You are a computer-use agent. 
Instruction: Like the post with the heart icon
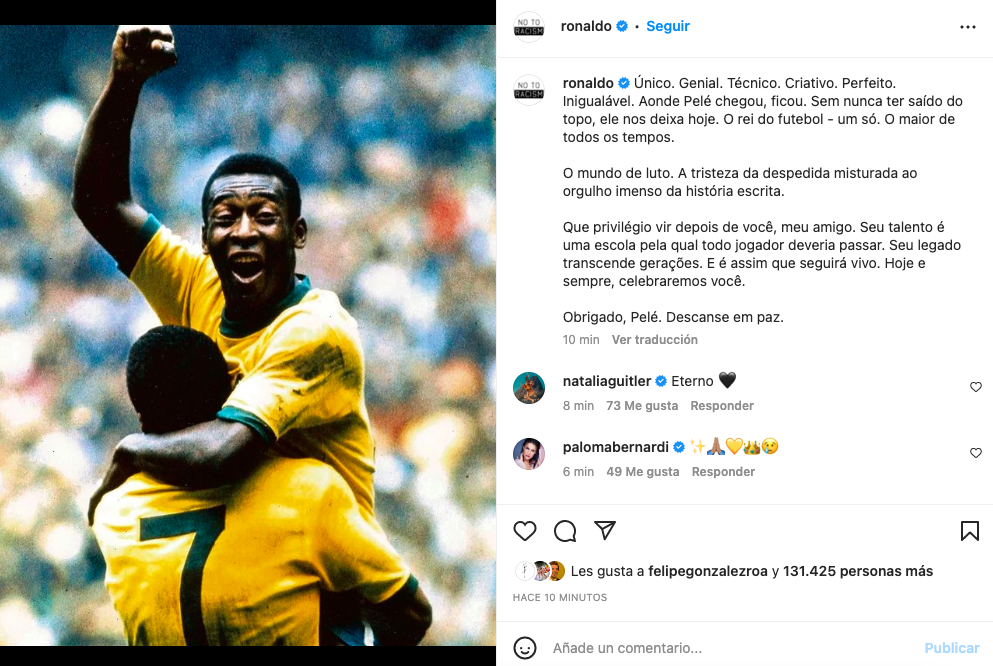pos(524,531)
